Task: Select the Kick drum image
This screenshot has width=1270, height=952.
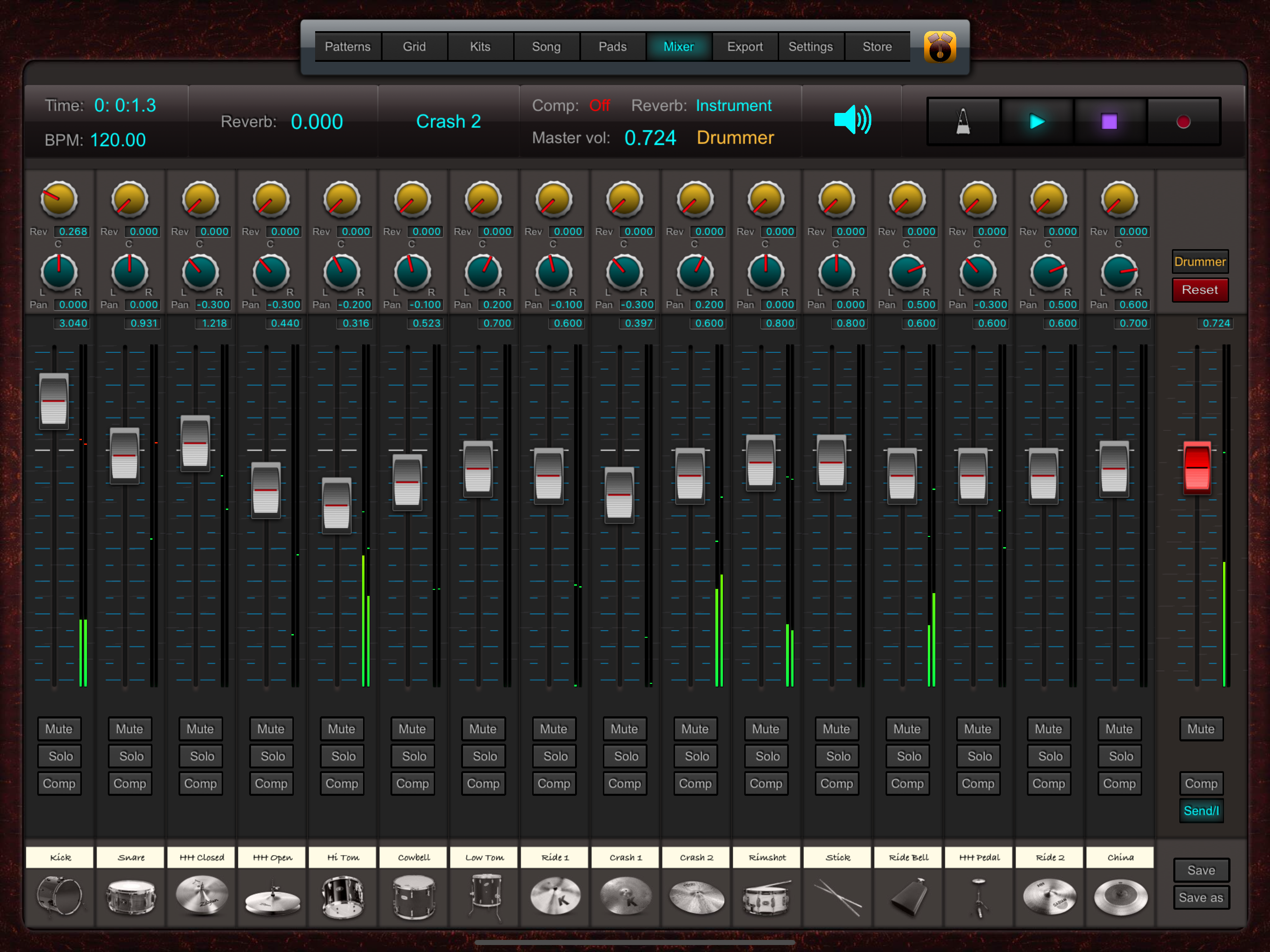Action: click(x=60, y=896)
